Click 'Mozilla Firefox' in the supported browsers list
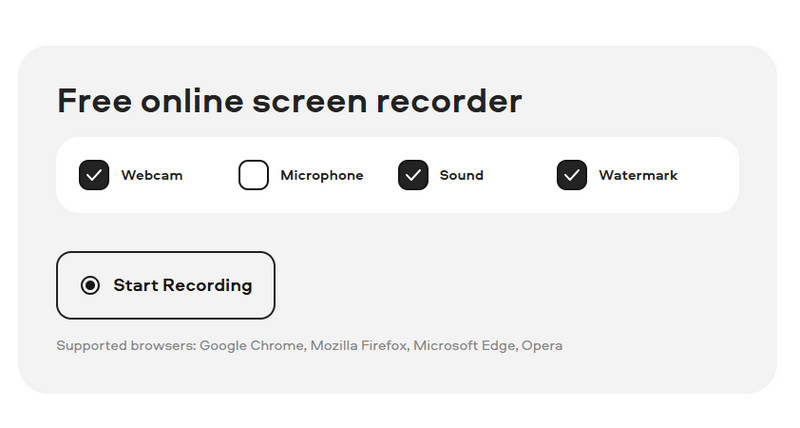Viewport: 800px width, 428px height. click(360, 345)
